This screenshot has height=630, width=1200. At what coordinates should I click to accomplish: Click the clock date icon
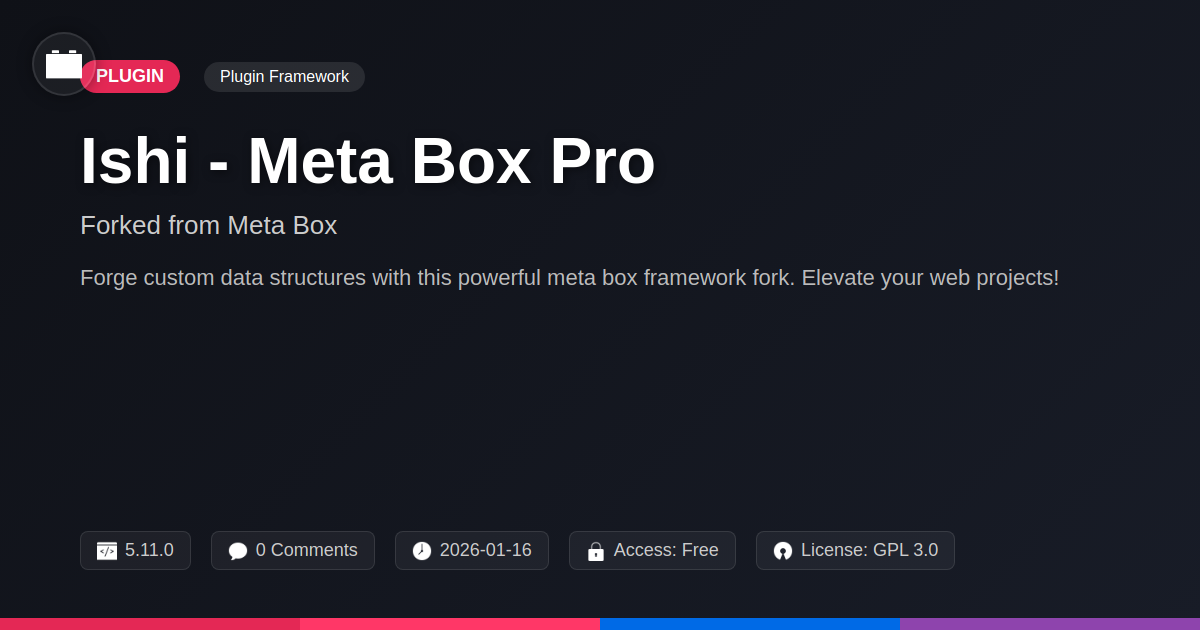click(x=422, y=551)
